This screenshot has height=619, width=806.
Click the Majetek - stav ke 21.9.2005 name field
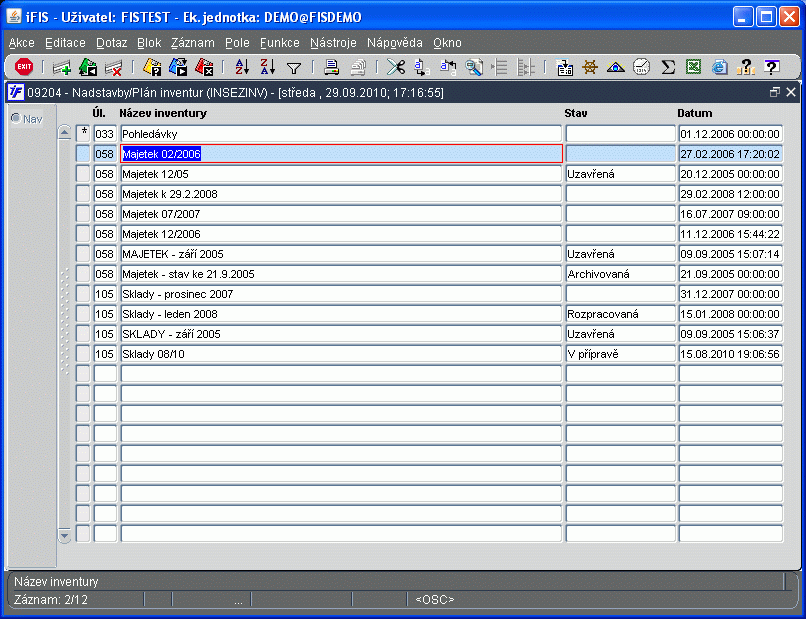[x=341, y=274]
